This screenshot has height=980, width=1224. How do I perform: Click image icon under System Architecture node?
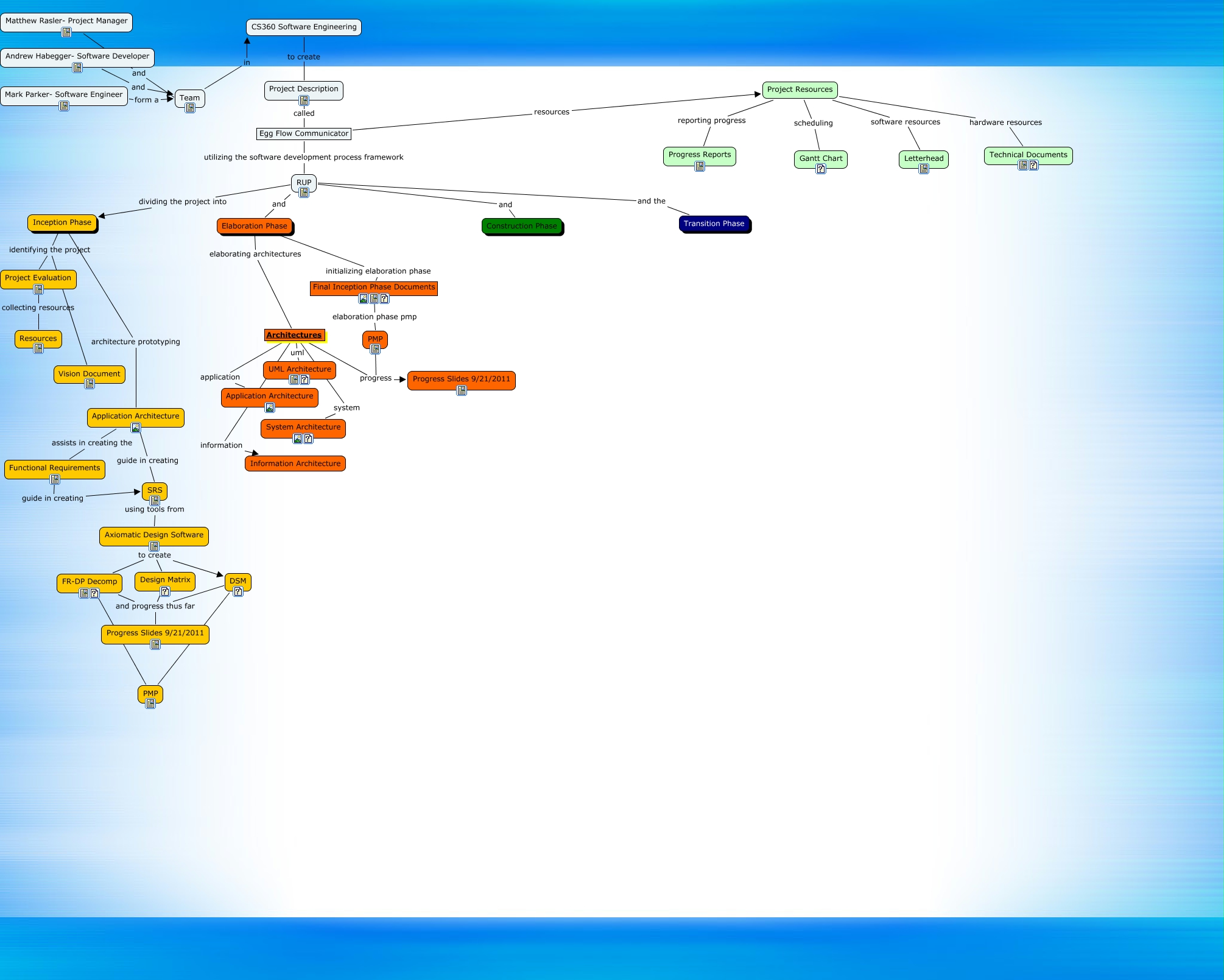click(x=298, y=439)
